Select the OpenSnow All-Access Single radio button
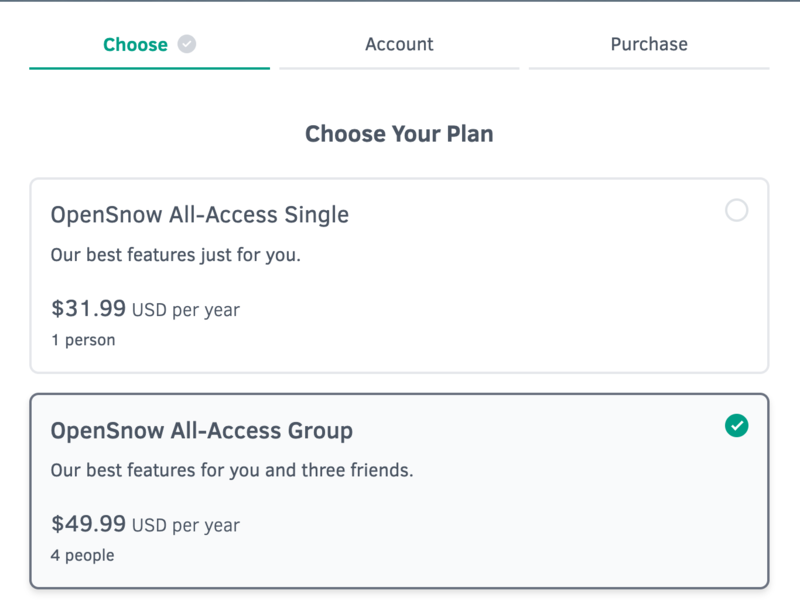Image resolution: width=800 pixels, height=604 pixels. 736,210
